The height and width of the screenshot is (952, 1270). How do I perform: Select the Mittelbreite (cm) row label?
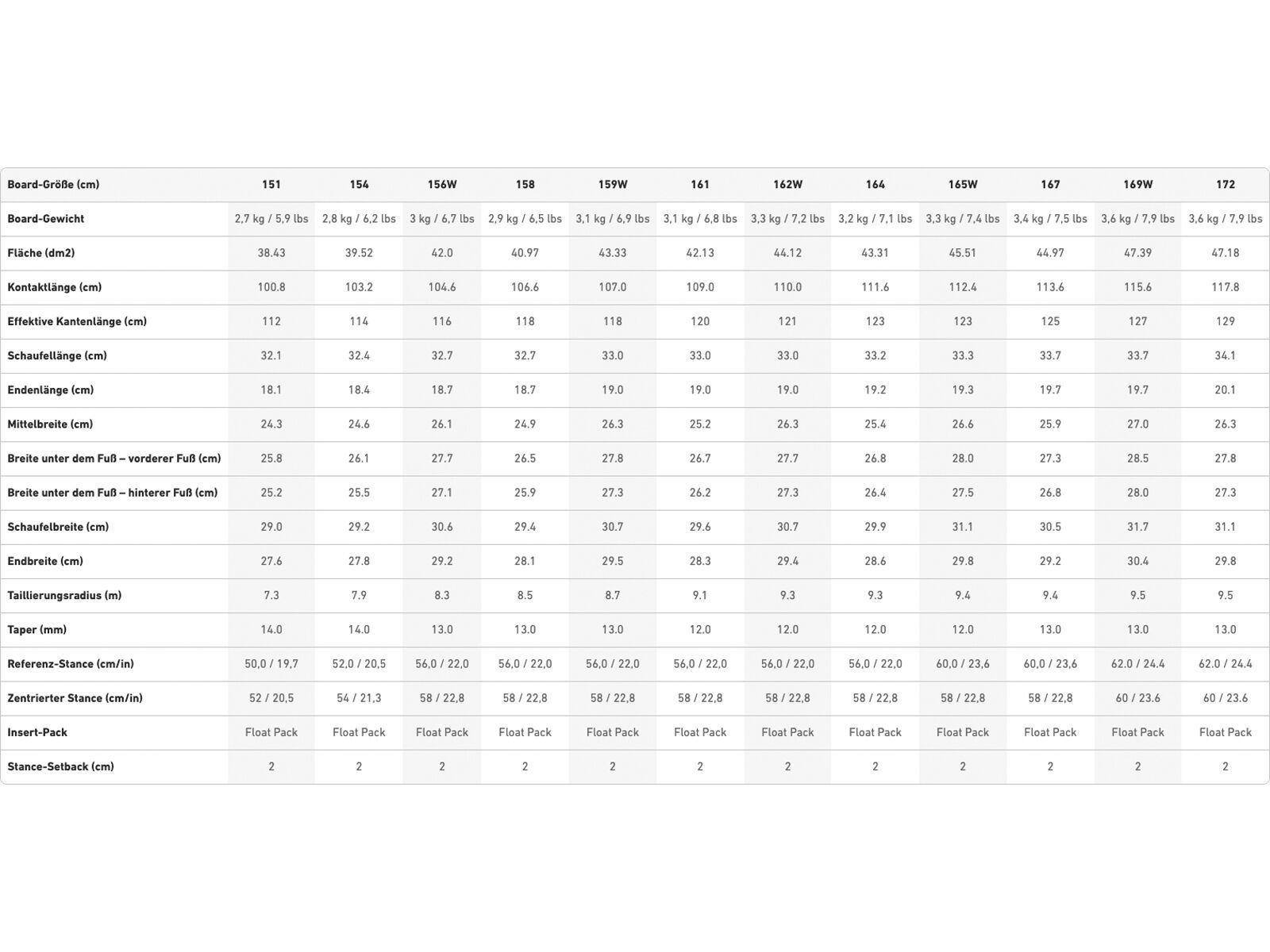50,424
